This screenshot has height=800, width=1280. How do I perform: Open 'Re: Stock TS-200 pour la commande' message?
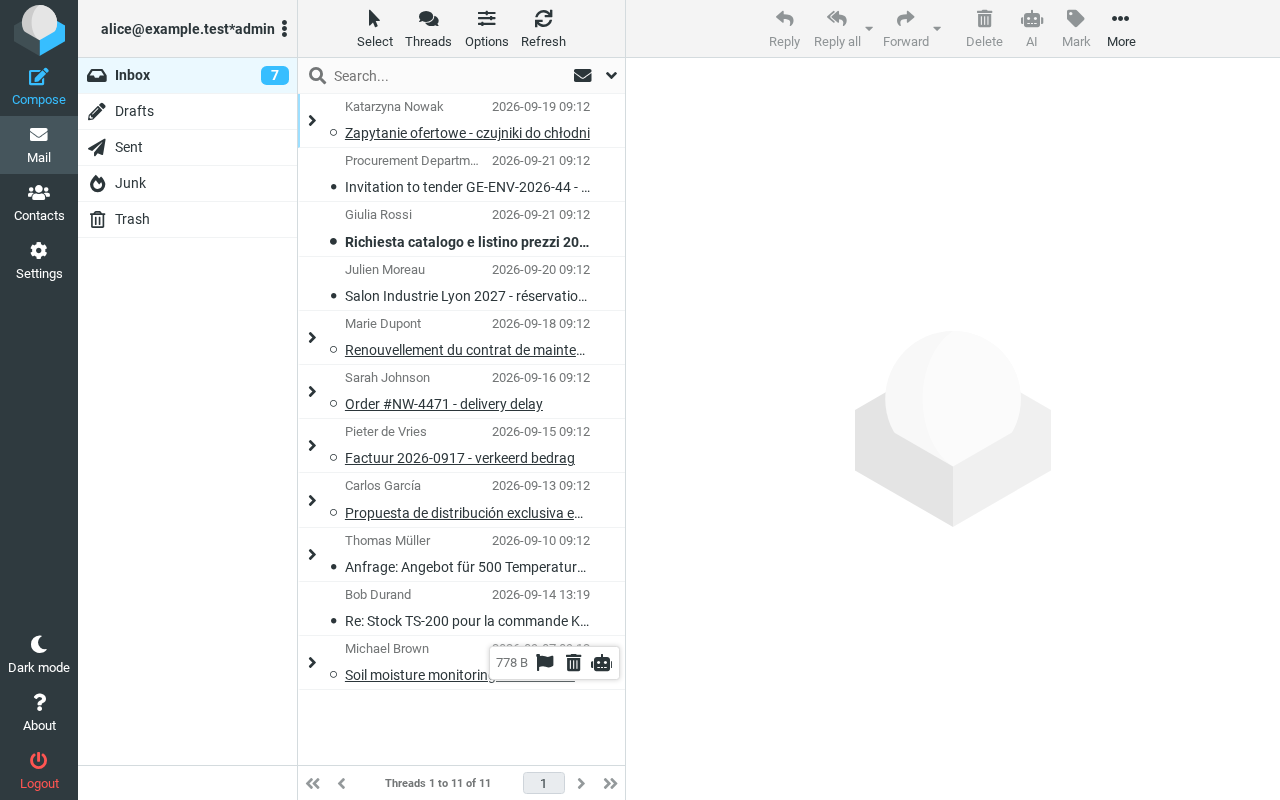[x=467, y=621]
